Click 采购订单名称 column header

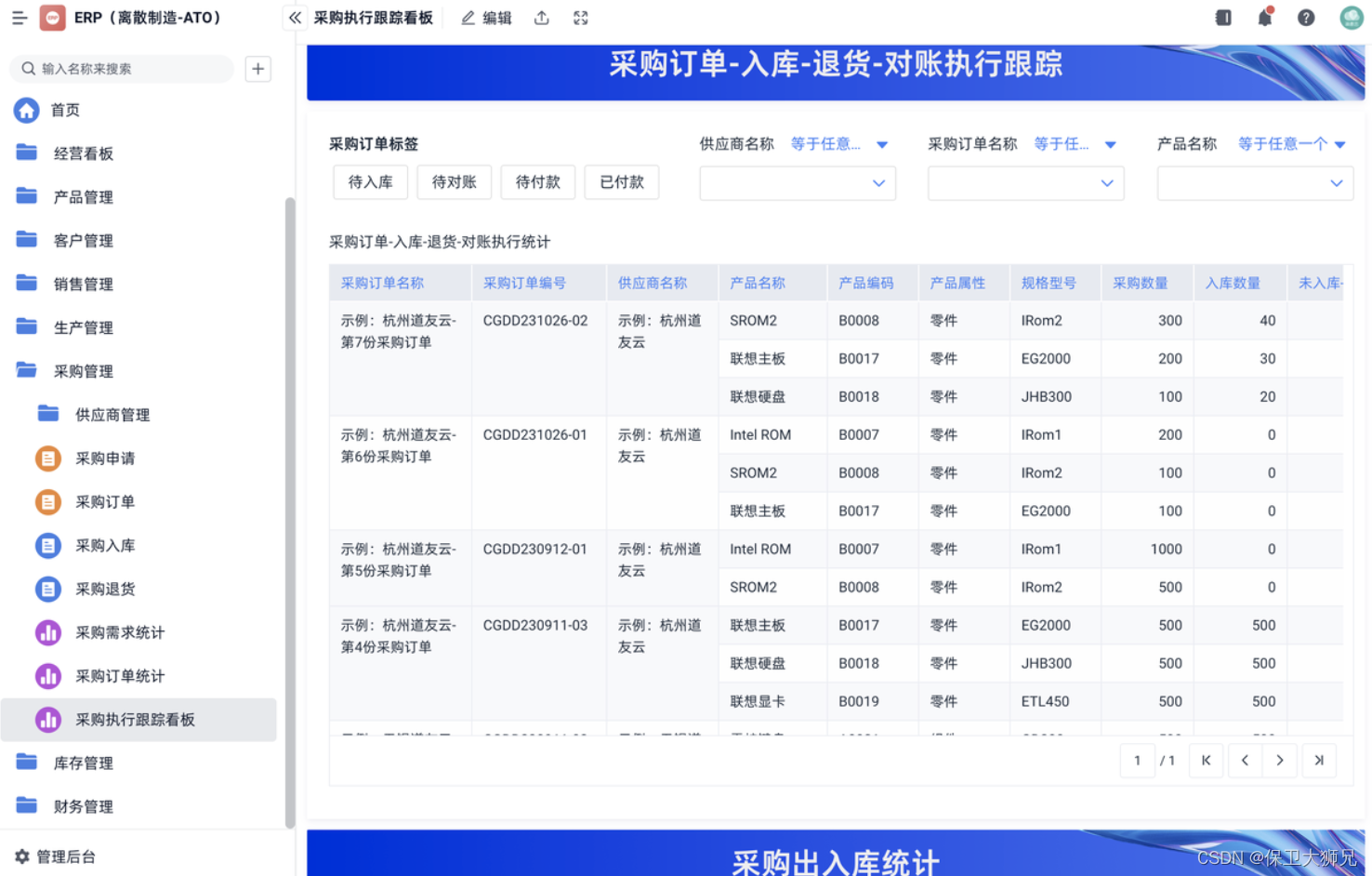401,283
